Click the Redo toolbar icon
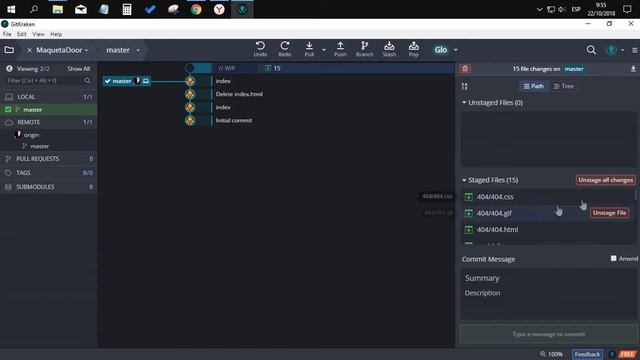The width and height of the screenshot is (640, 360). [x=284, y=49]
